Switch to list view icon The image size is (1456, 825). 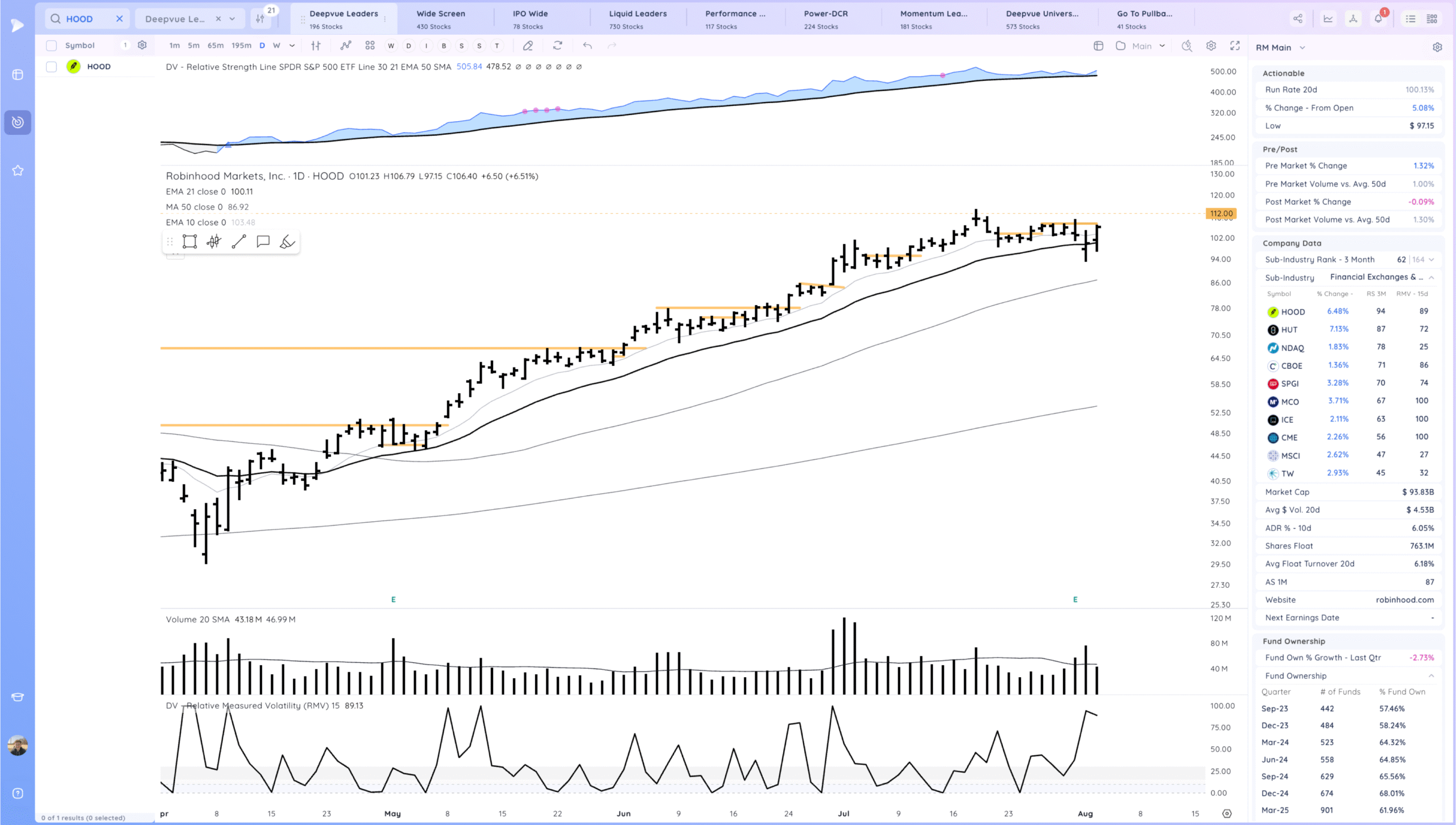(x=1410, y=19)
